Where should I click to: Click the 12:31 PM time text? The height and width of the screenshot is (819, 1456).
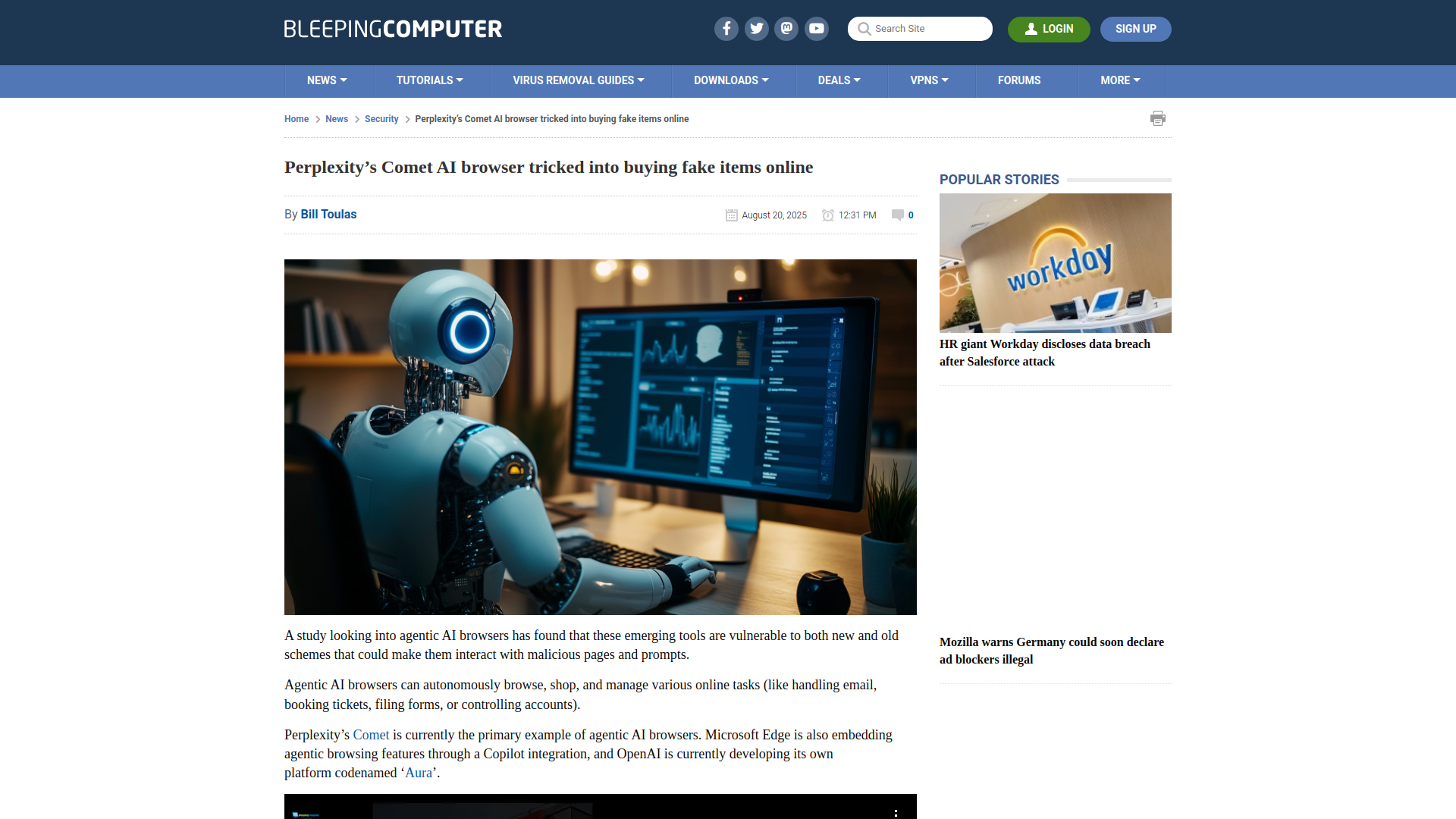[858, 215]
